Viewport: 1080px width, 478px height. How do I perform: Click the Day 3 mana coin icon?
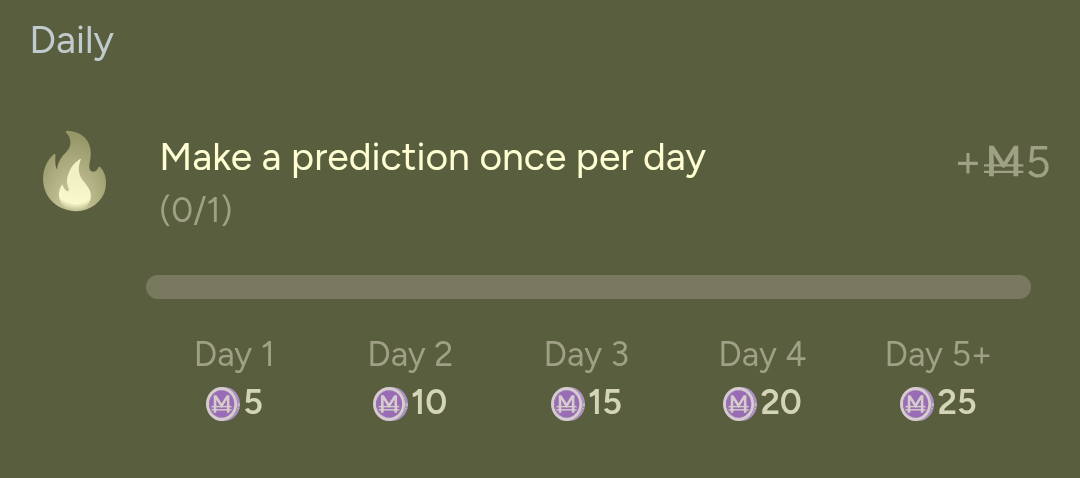567,404
